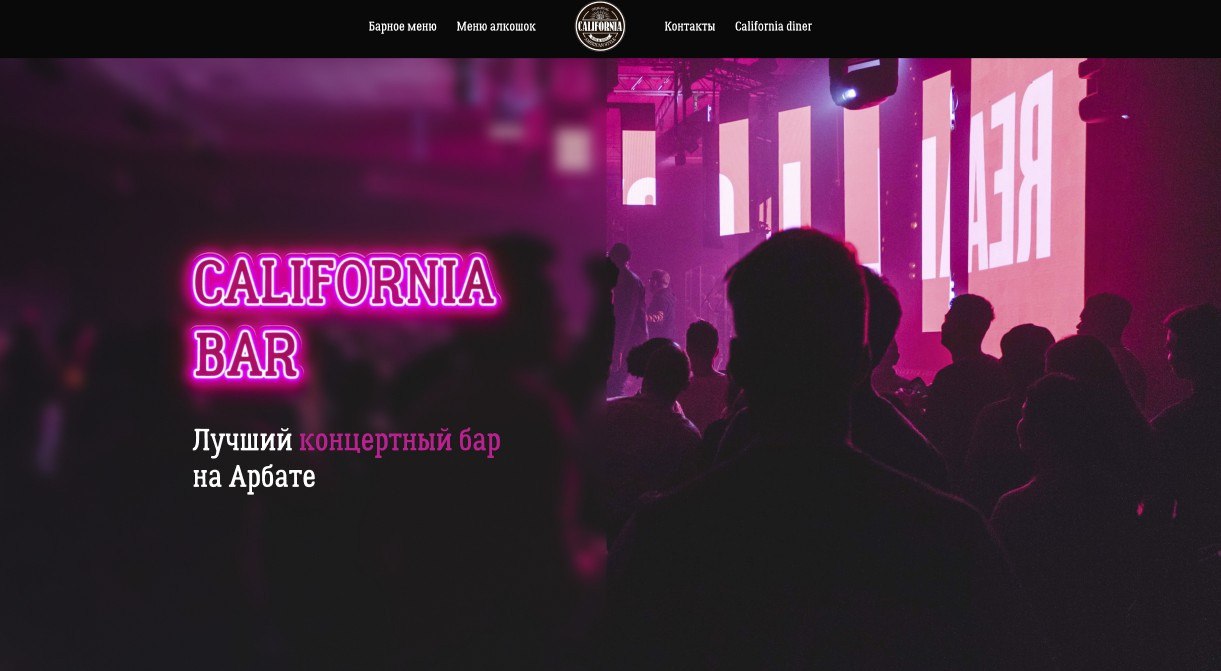This screenshot has height=671, width=1221.
Task: Click the letter C in the neon CALIFORNIA
Action: (212, 281)
